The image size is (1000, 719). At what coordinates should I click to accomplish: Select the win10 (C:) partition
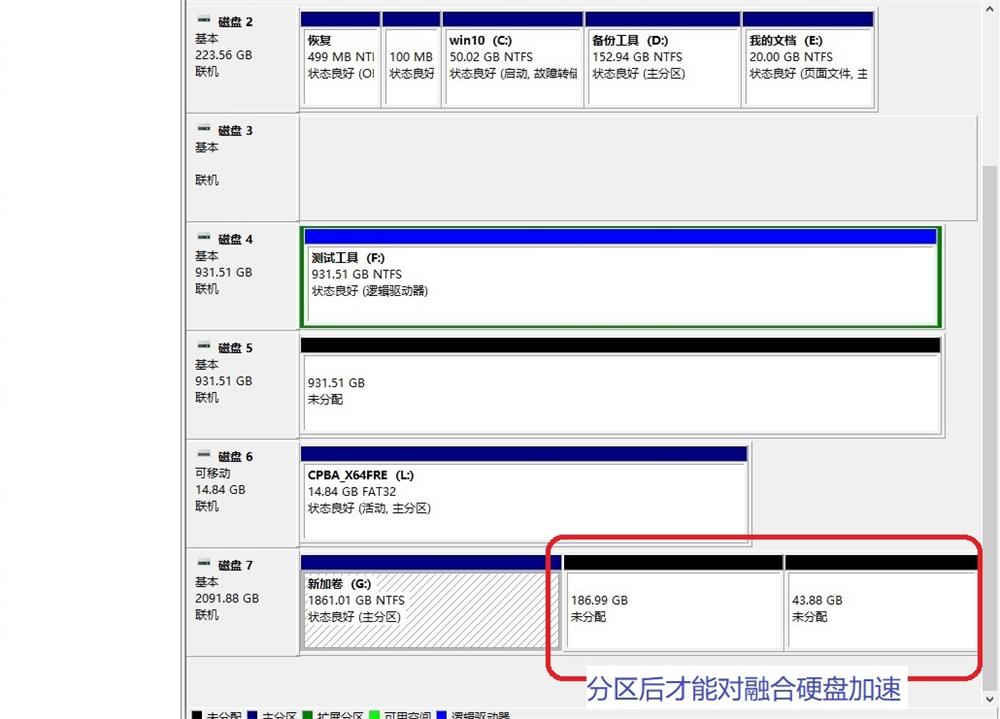(x=513, y=60)
